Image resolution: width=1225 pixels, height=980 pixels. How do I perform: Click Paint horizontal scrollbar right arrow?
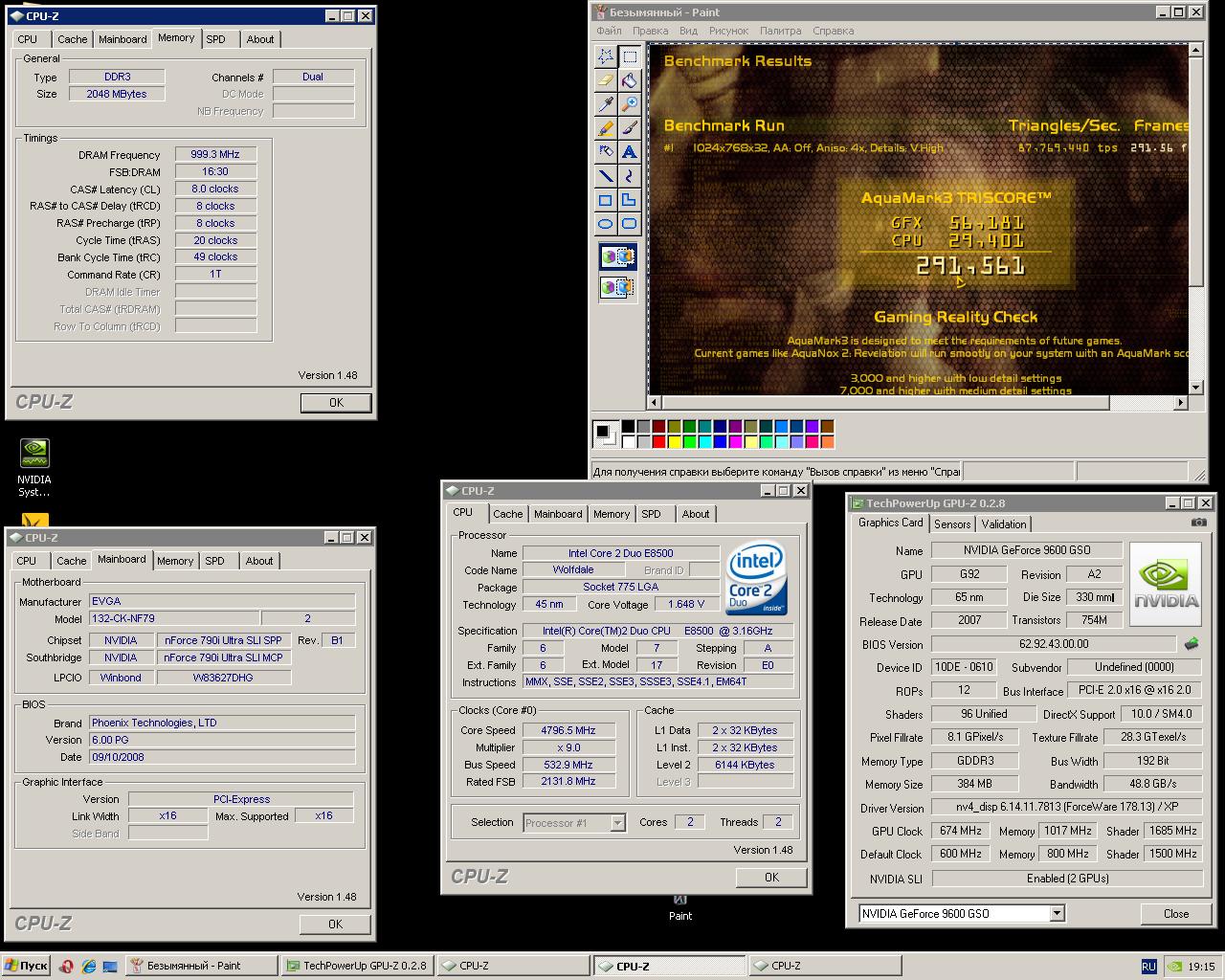(1181, 403)
